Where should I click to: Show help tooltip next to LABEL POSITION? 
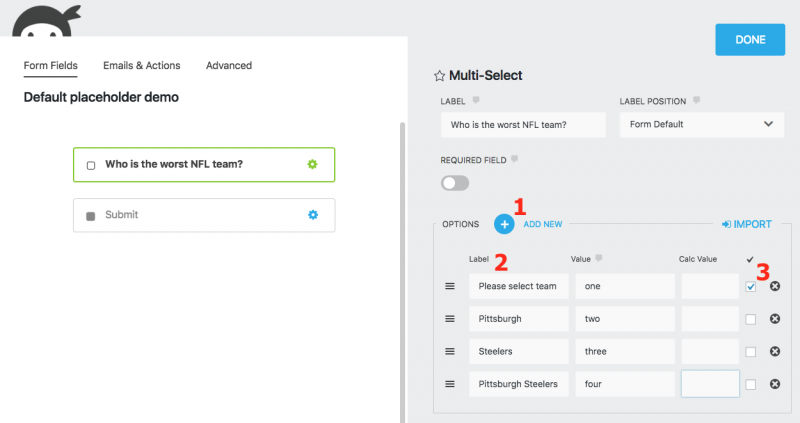pos(696,100)
